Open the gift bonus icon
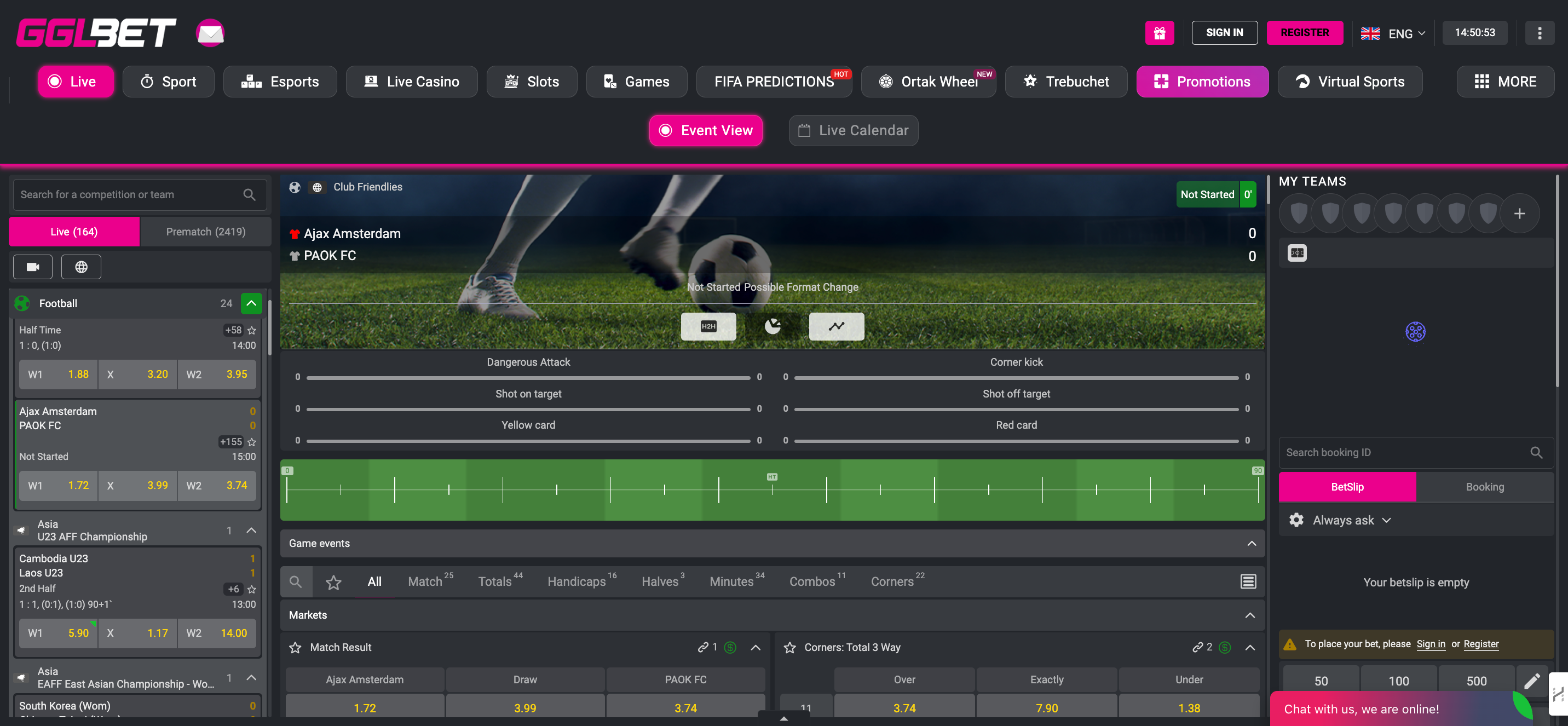This screenshot has height=726, width=1568. click(1160, 33)
